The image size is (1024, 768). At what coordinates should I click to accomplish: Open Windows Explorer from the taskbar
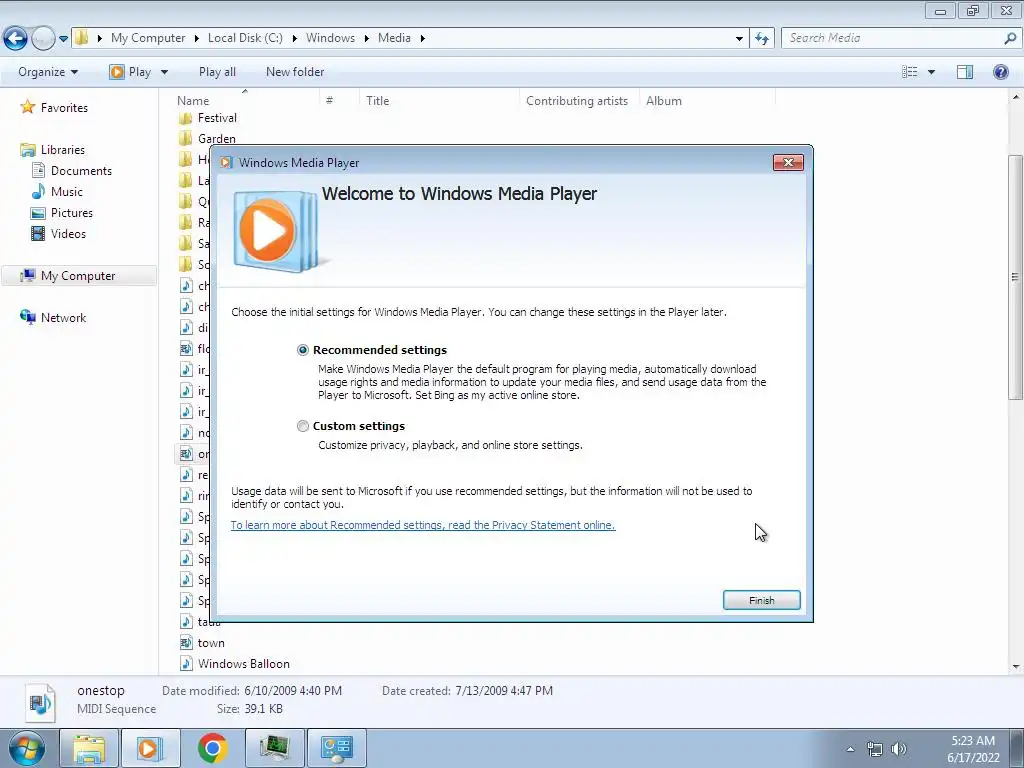[88, 748]
